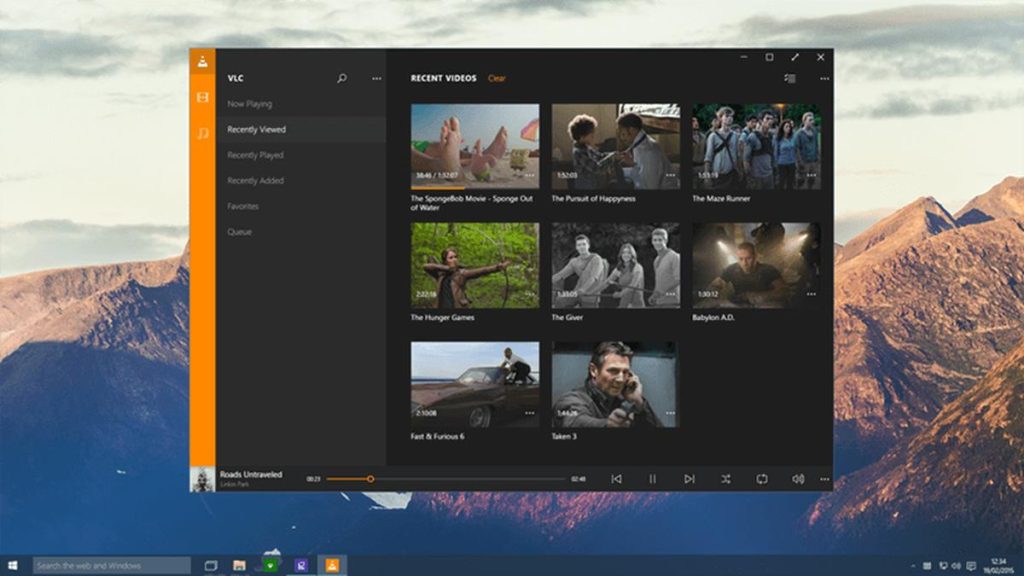Open the list view options icon
The width and height of the screenshot is (1024, 576).
[790, 78]
